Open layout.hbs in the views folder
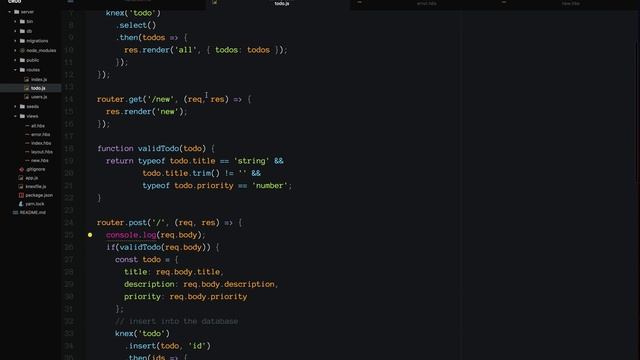The image size is (640, 360). pos(42,152)
